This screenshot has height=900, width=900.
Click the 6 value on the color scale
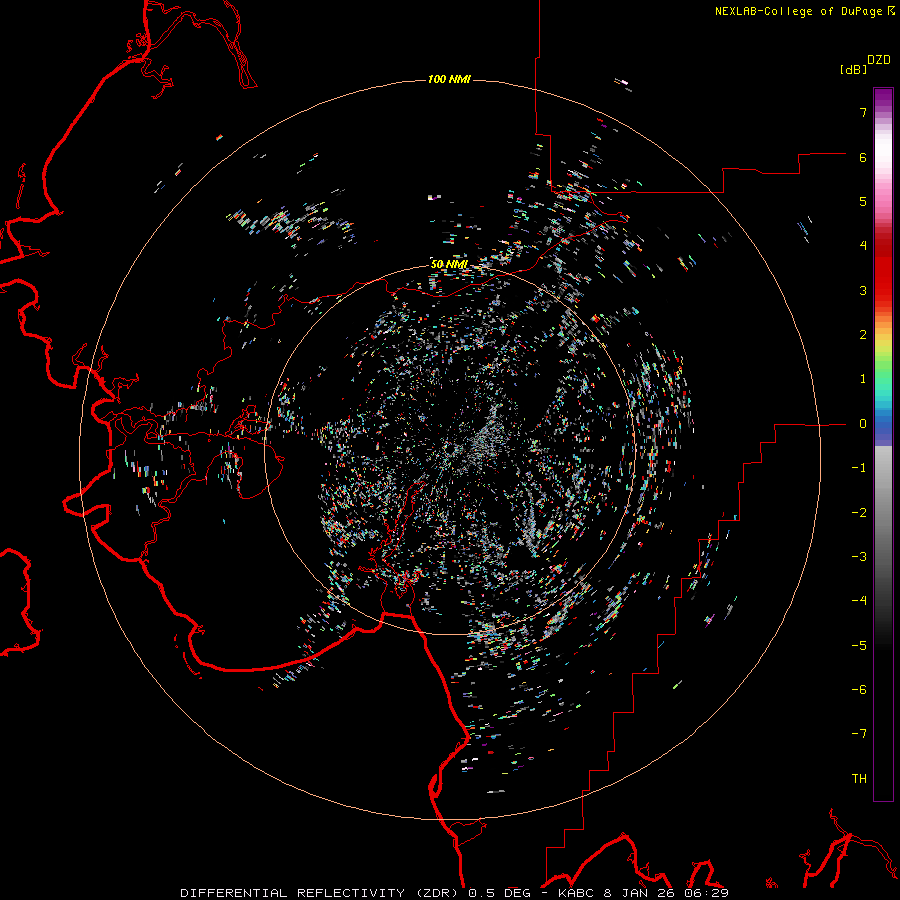[863, 157]
